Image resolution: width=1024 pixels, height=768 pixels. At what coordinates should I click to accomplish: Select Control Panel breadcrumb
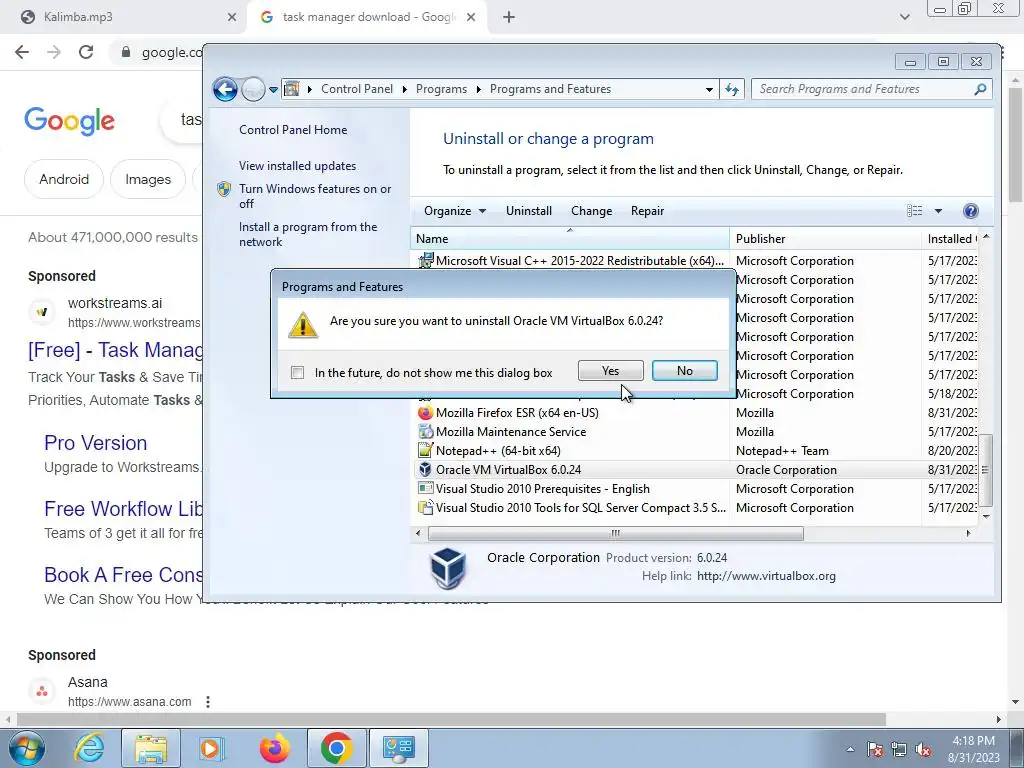coord(357,89)
